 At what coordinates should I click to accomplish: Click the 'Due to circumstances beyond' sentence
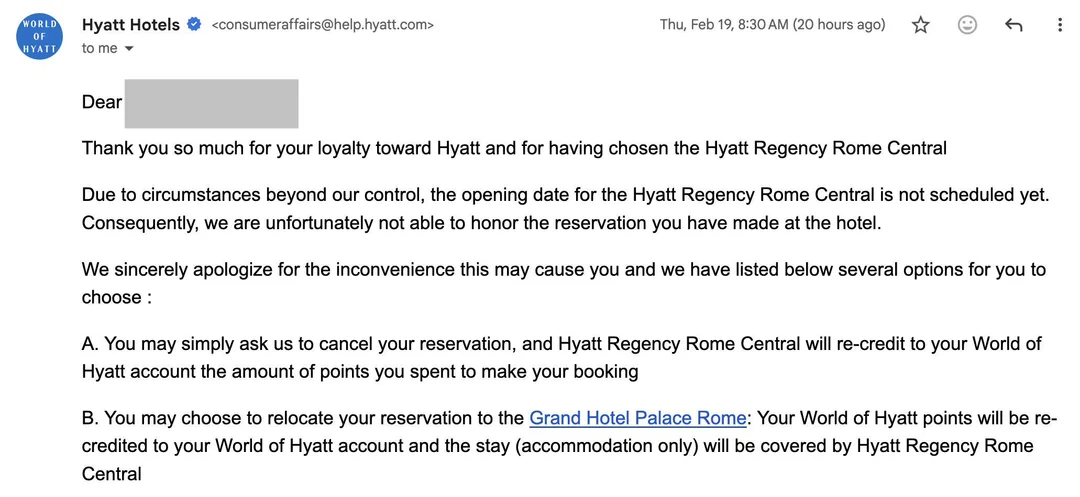[565, 195]
